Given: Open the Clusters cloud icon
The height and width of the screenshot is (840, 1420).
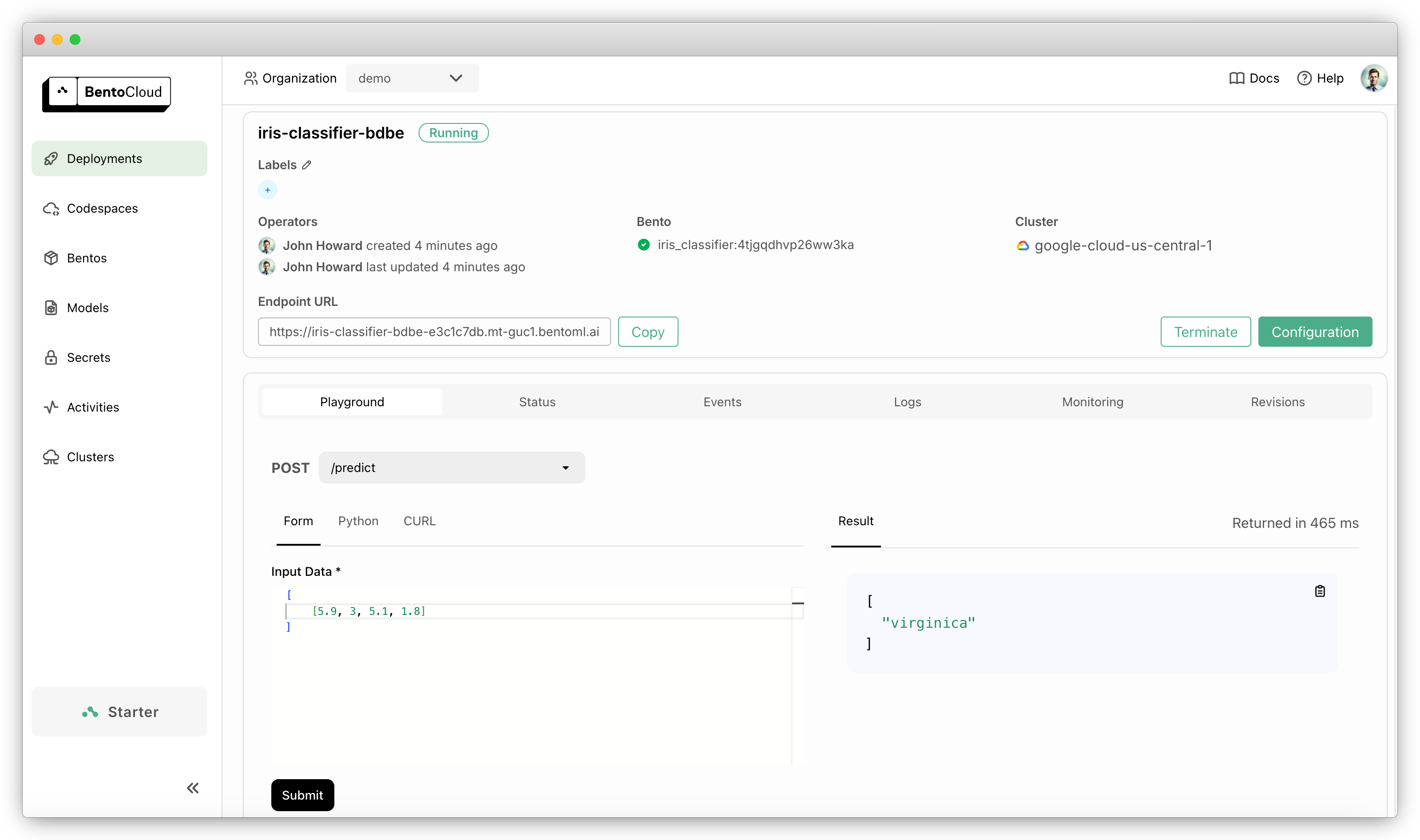Looking at the screenshot, I should point(51,457).
